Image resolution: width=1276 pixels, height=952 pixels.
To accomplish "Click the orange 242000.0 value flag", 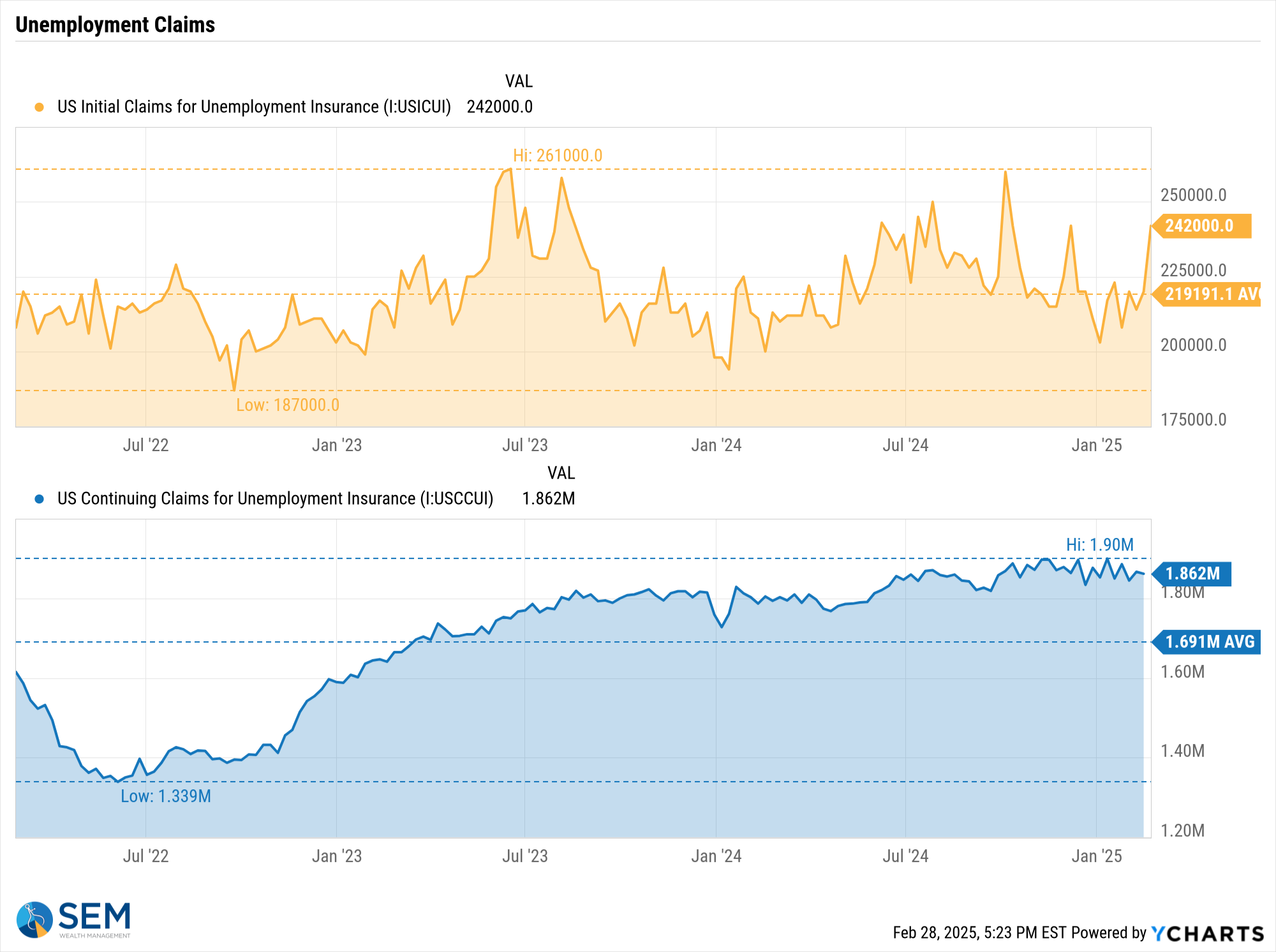I will point(1202,226).
